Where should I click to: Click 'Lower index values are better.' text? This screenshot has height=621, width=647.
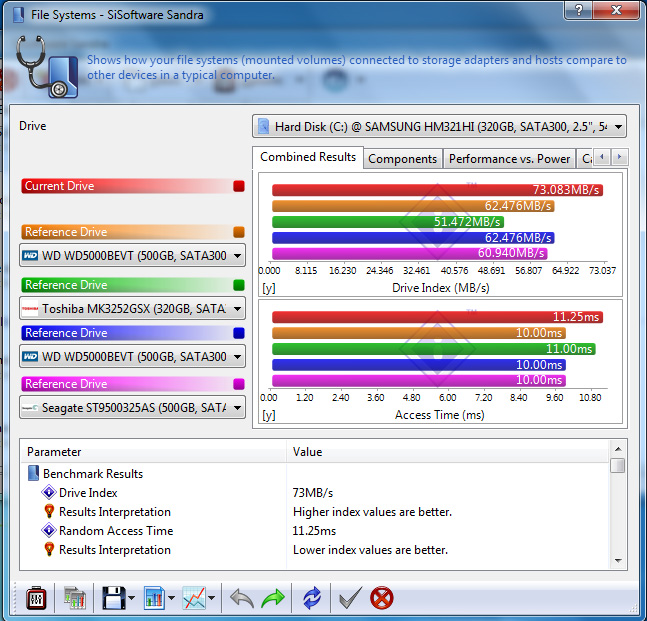[370, 550]
